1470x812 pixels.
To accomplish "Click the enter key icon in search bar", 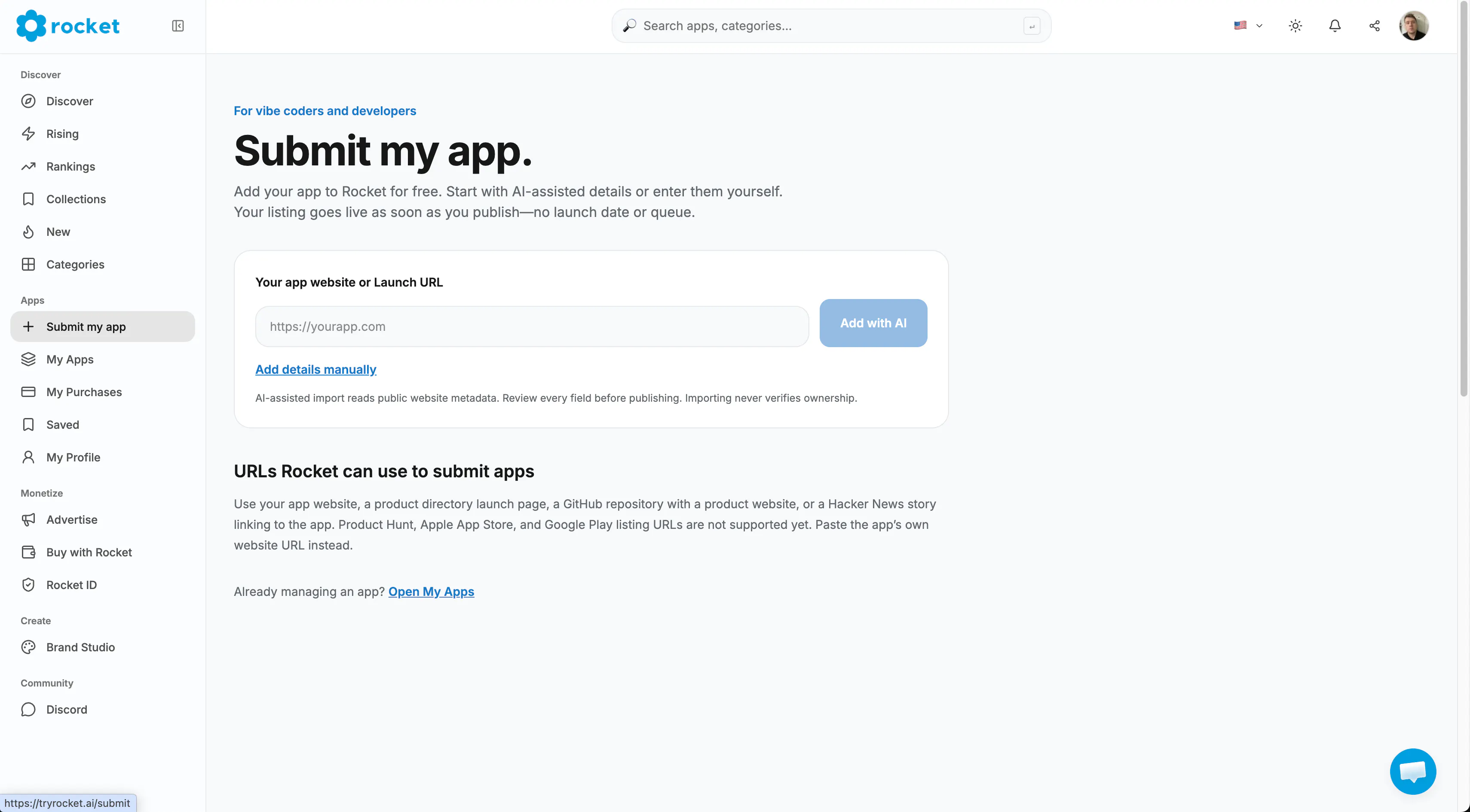I will [1032, 26].
